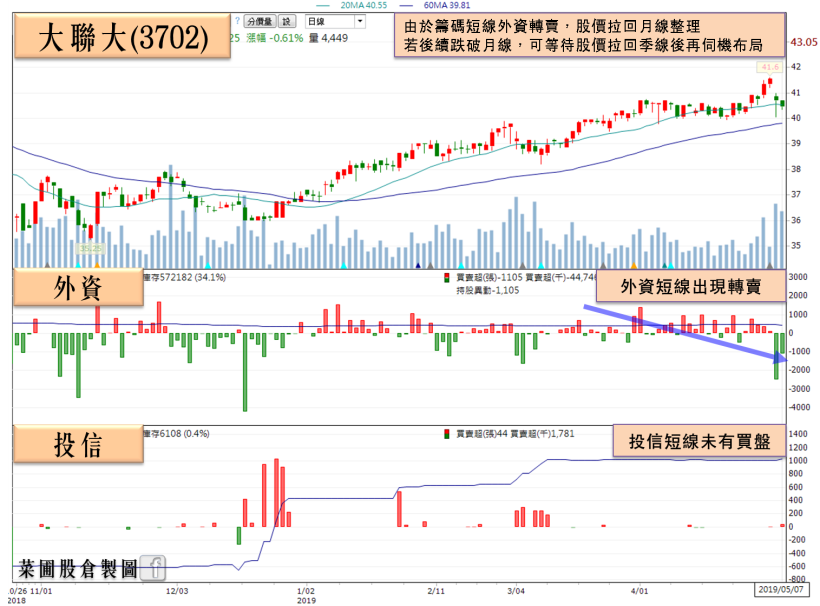Click the 庫存6108 (0.4%) investment trust holdings text
820x606 pixels.
pos(176,433)
